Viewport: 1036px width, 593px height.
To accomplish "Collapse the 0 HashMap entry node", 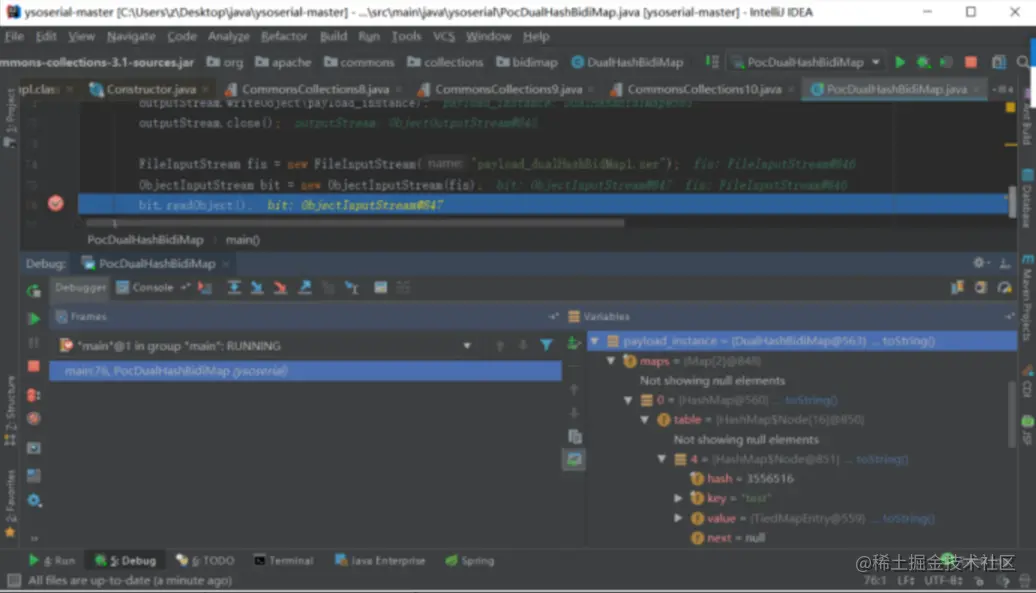I will tap(628, 400).
